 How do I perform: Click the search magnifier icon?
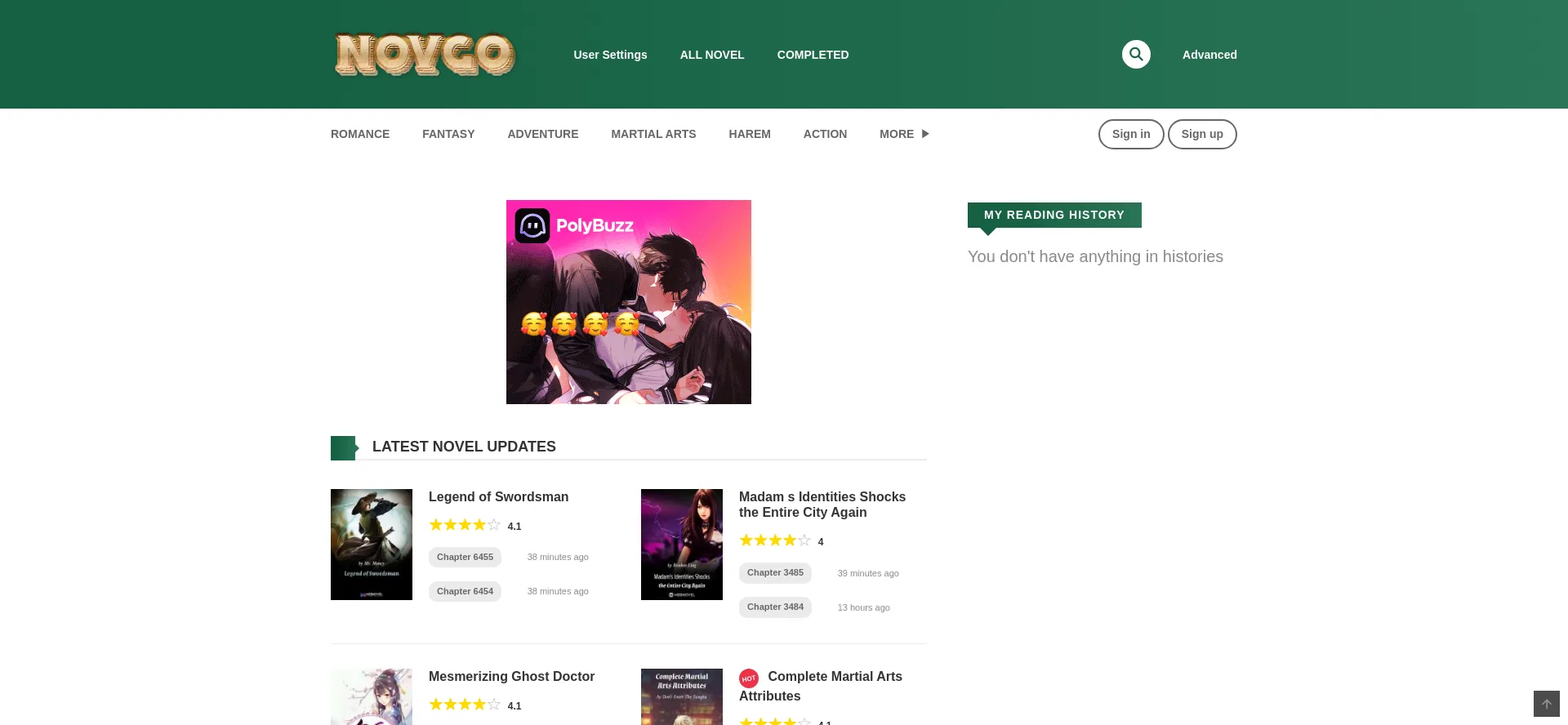1136,55
